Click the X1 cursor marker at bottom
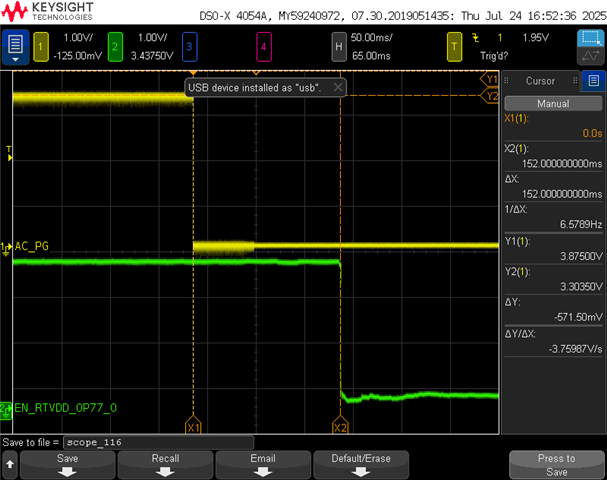The image size is (607, 480). click(193, 425)
